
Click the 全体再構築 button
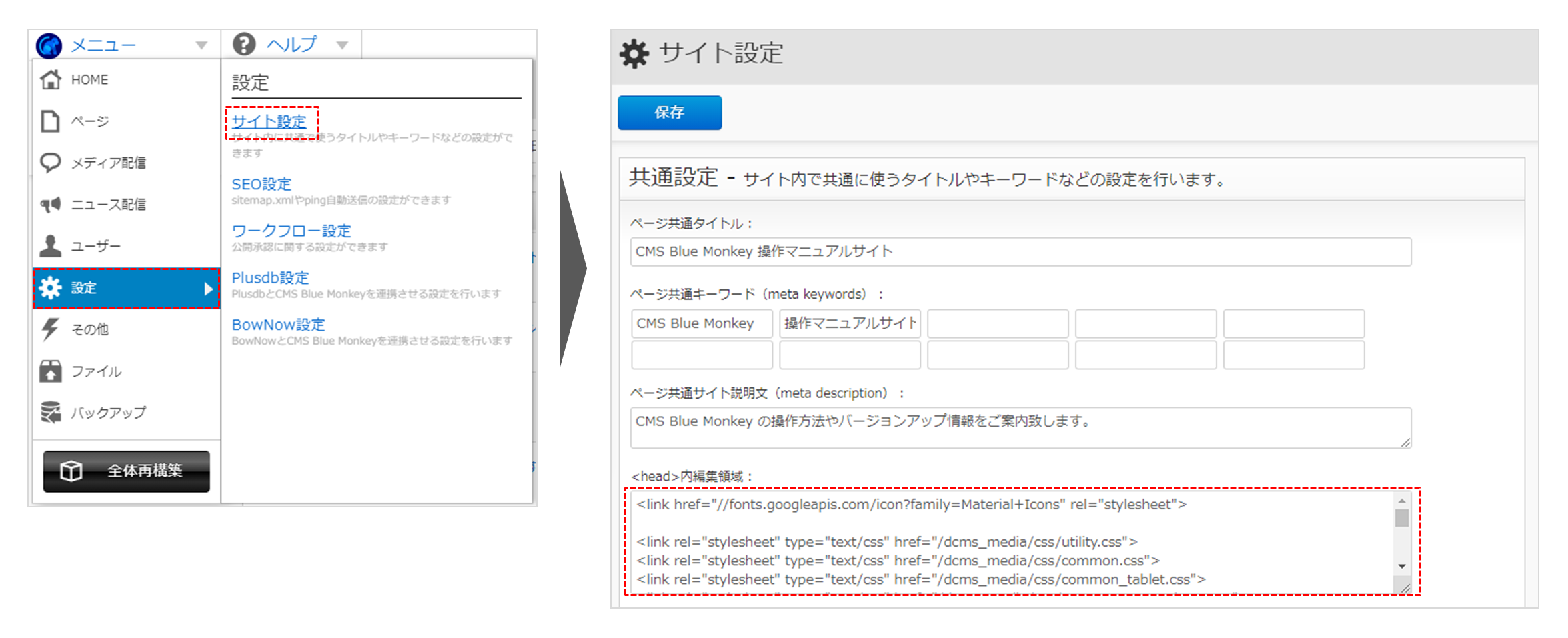coord(127,471)
